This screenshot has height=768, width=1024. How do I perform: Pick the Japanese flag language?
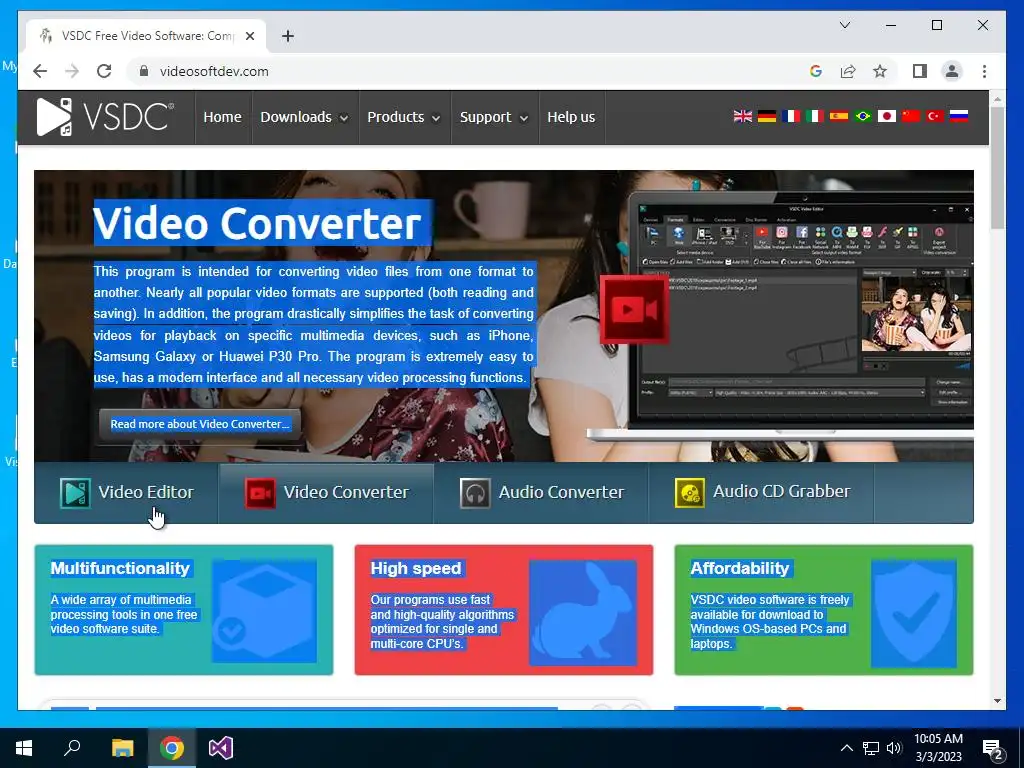point(887,116)
